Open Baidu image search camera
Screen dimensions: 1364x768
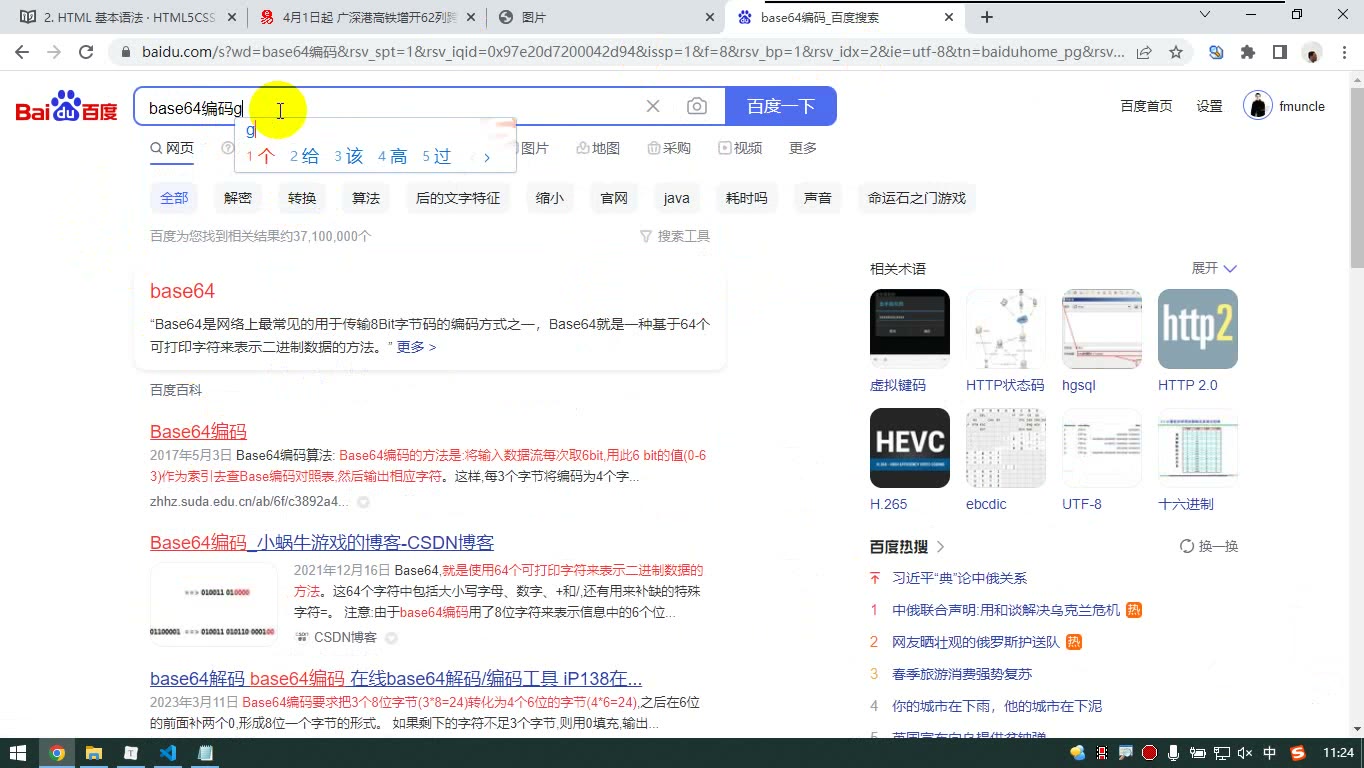(x=697, y=106)
